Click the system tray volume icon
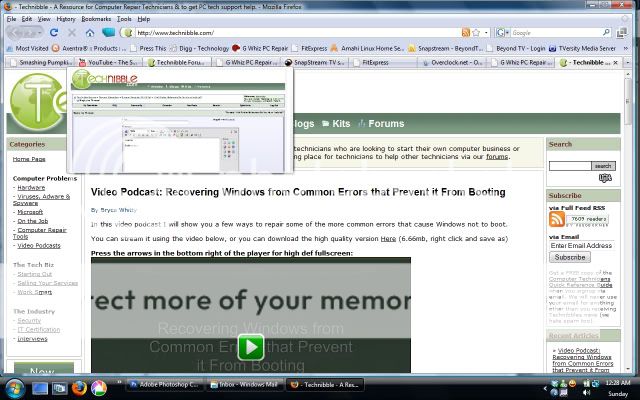This screenshot has width=640, height=400. (x=587, y=393)
